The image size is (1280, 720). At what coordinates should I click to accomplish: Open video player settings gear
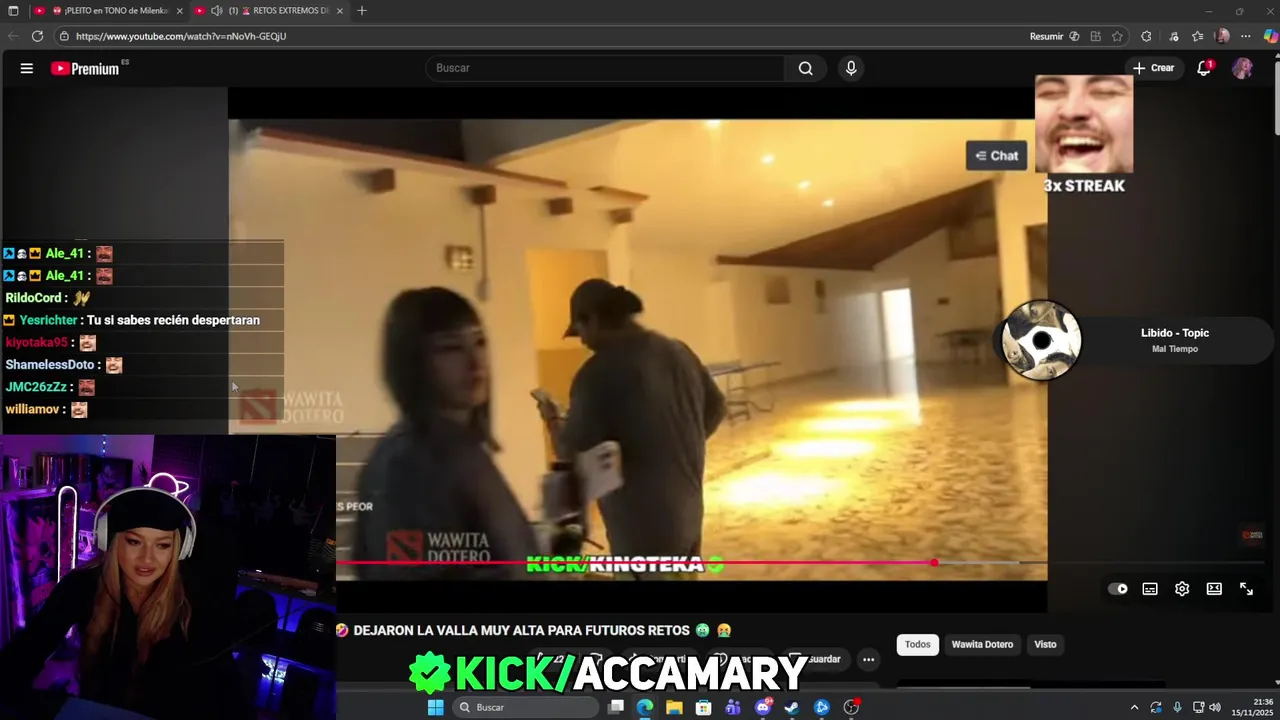[x=1182, y=589]
